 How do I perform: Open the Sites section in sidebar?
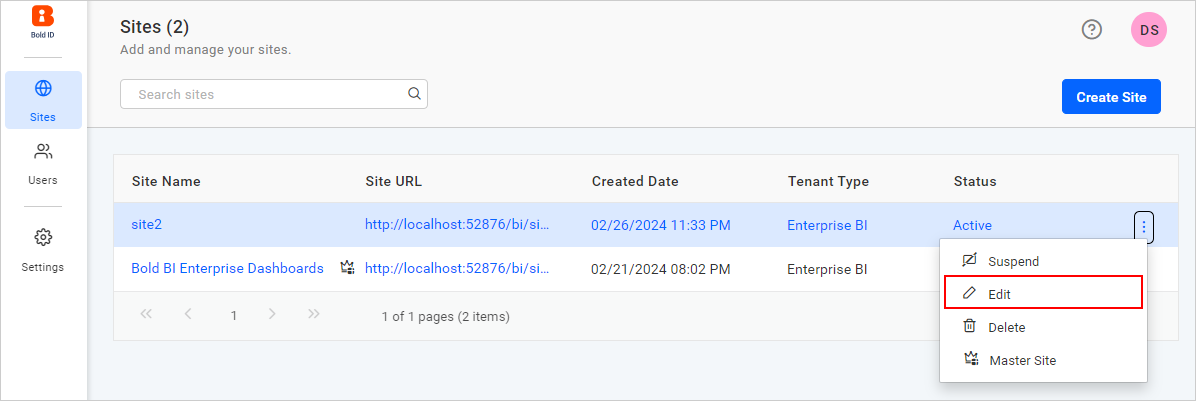[43, 100]
